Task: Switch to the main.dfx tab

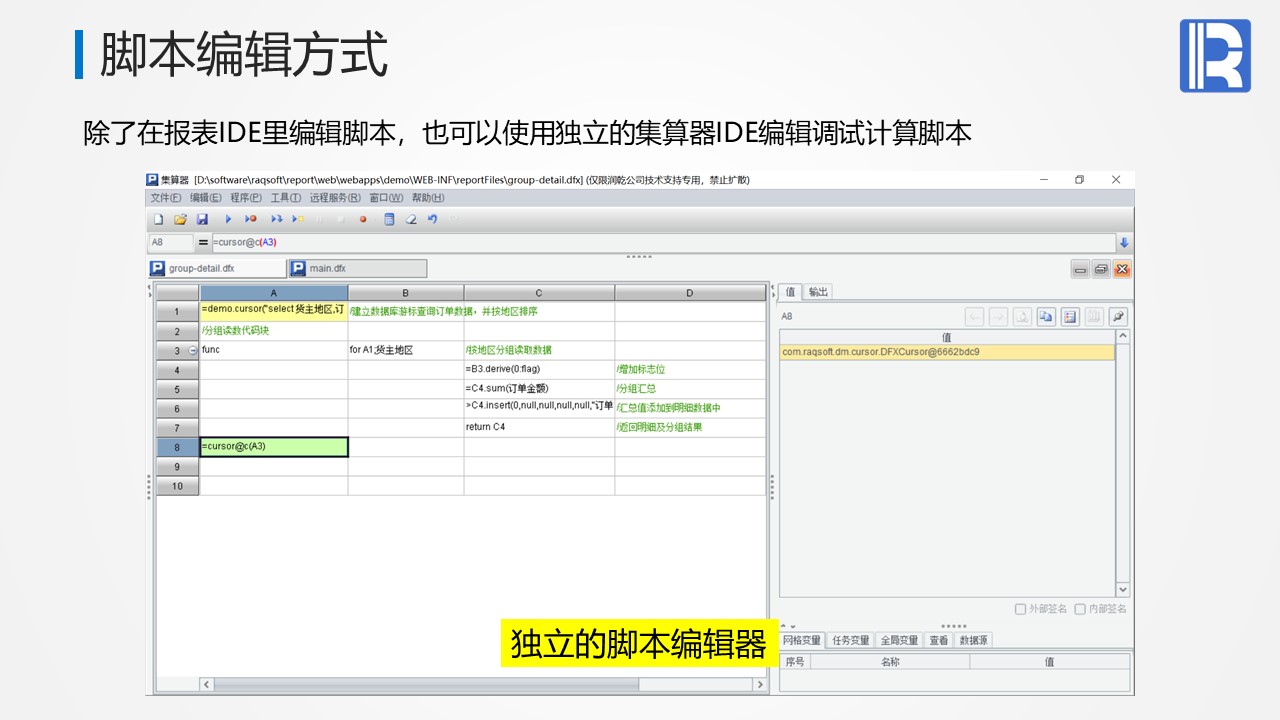Action: point(357,268)
